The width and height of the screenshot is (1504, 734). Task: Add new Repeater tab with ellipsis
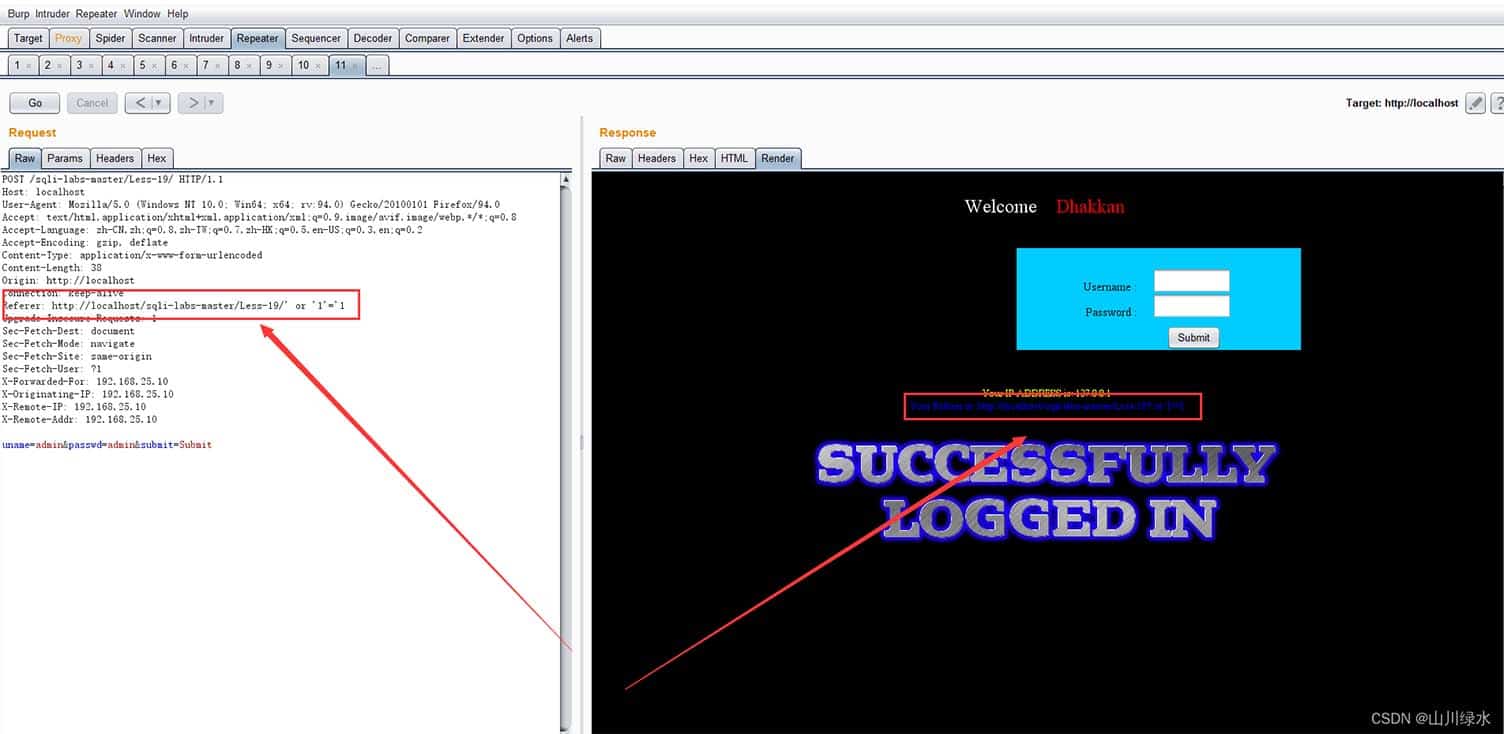[x=376, y=65]
